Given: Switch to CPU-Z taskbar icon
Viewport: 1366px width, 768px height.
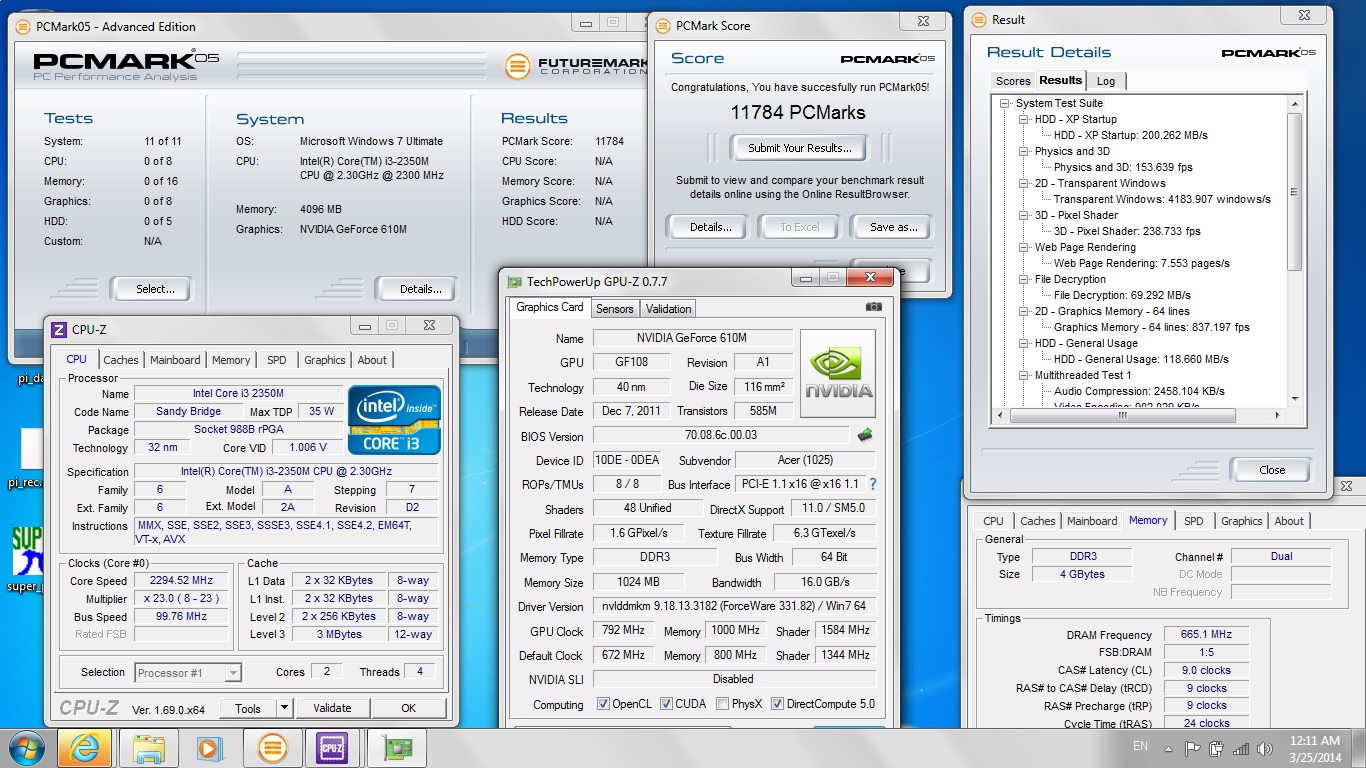Looking at the screenshot, I should pyautogui.click(x=332, y=748).
